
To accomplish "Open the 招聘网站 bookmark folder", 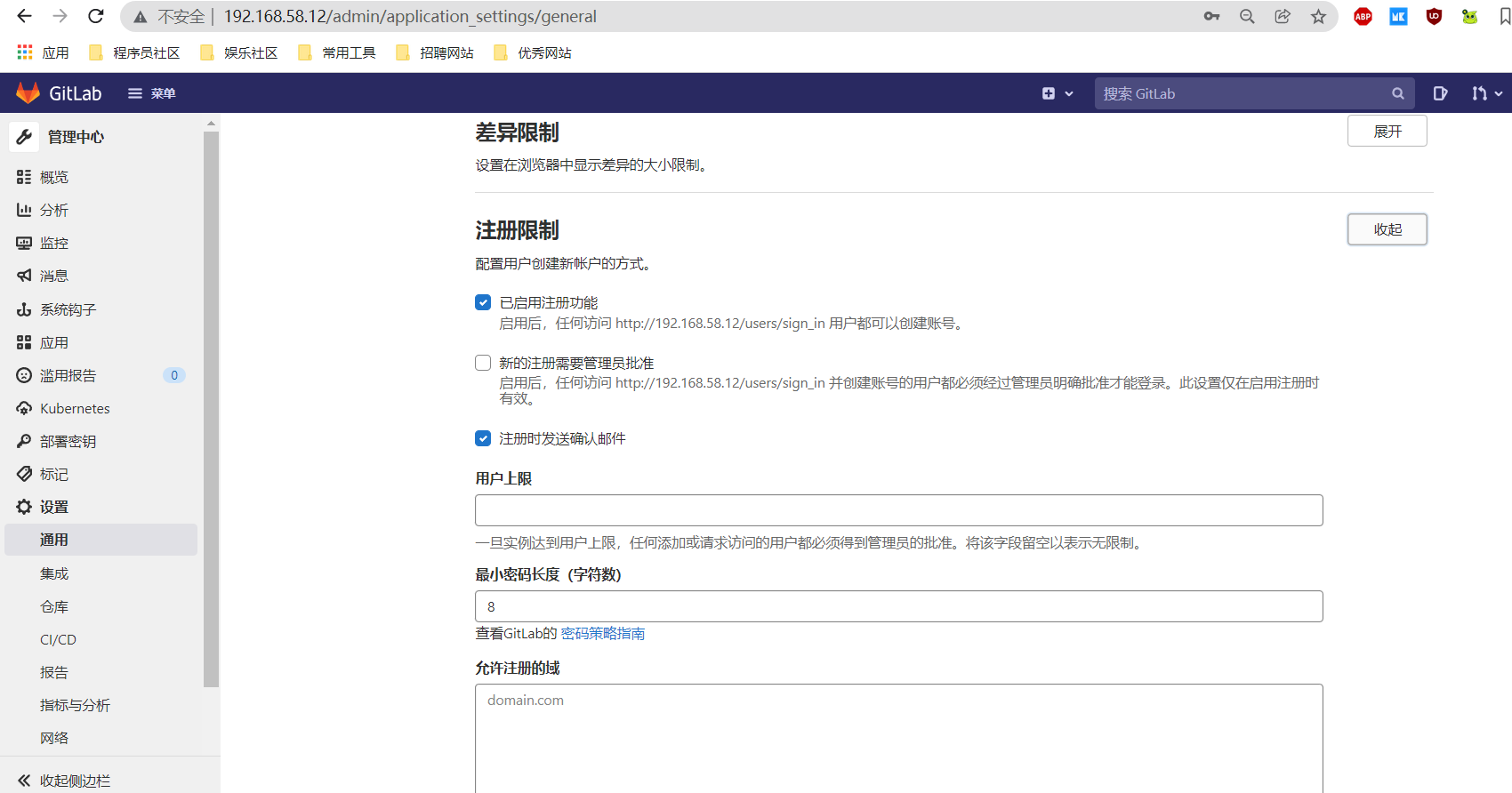I will 435,52.
